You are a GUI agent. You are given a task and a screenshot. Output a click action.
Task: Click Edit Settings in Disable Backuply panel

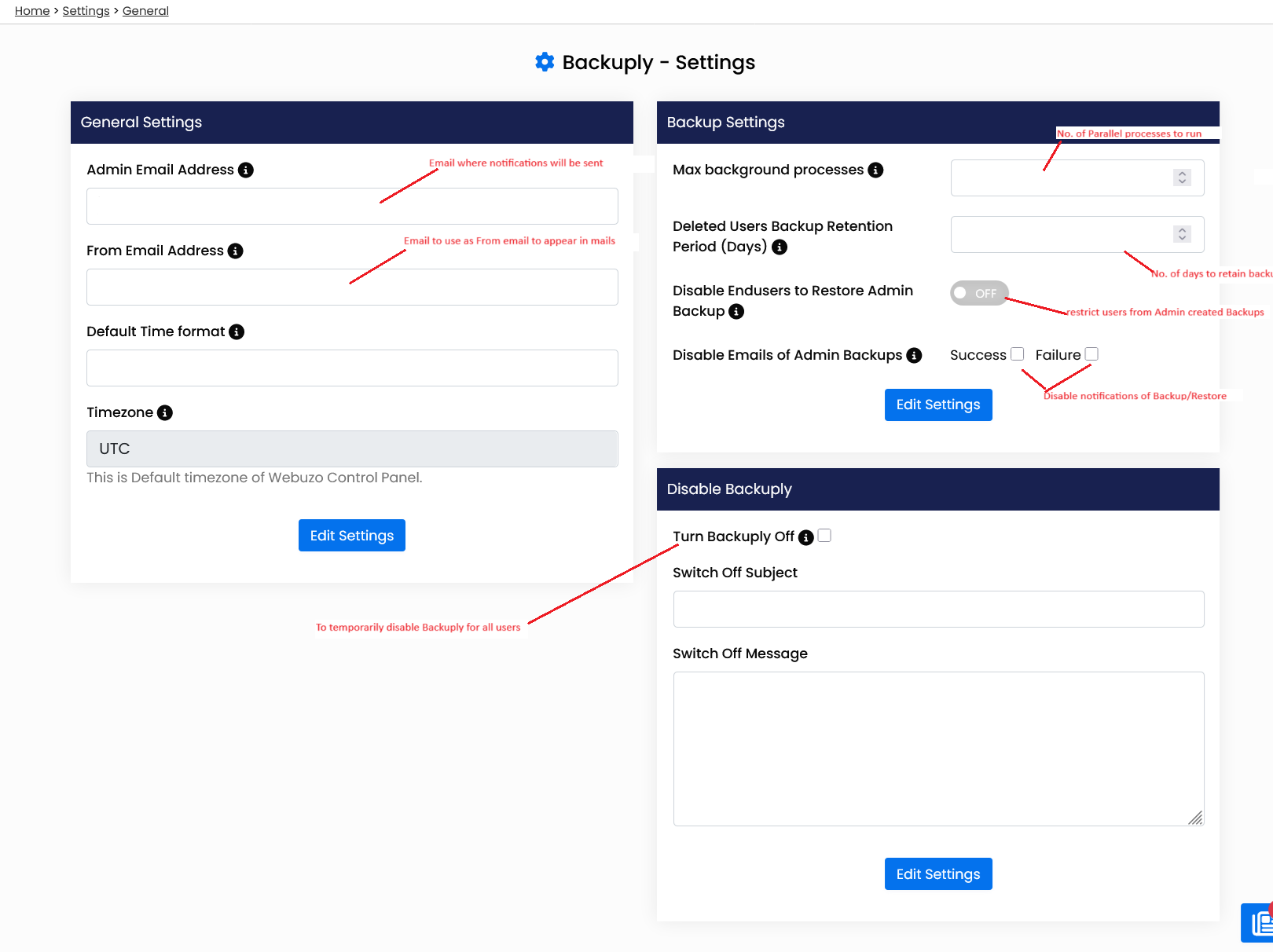[938, 874]
